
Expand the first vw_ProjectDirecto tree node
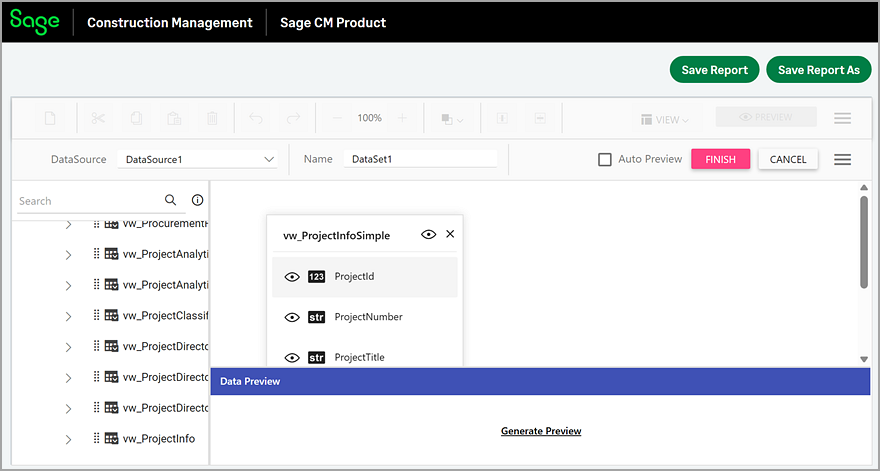pyautogui.click(x=68, y=347)
